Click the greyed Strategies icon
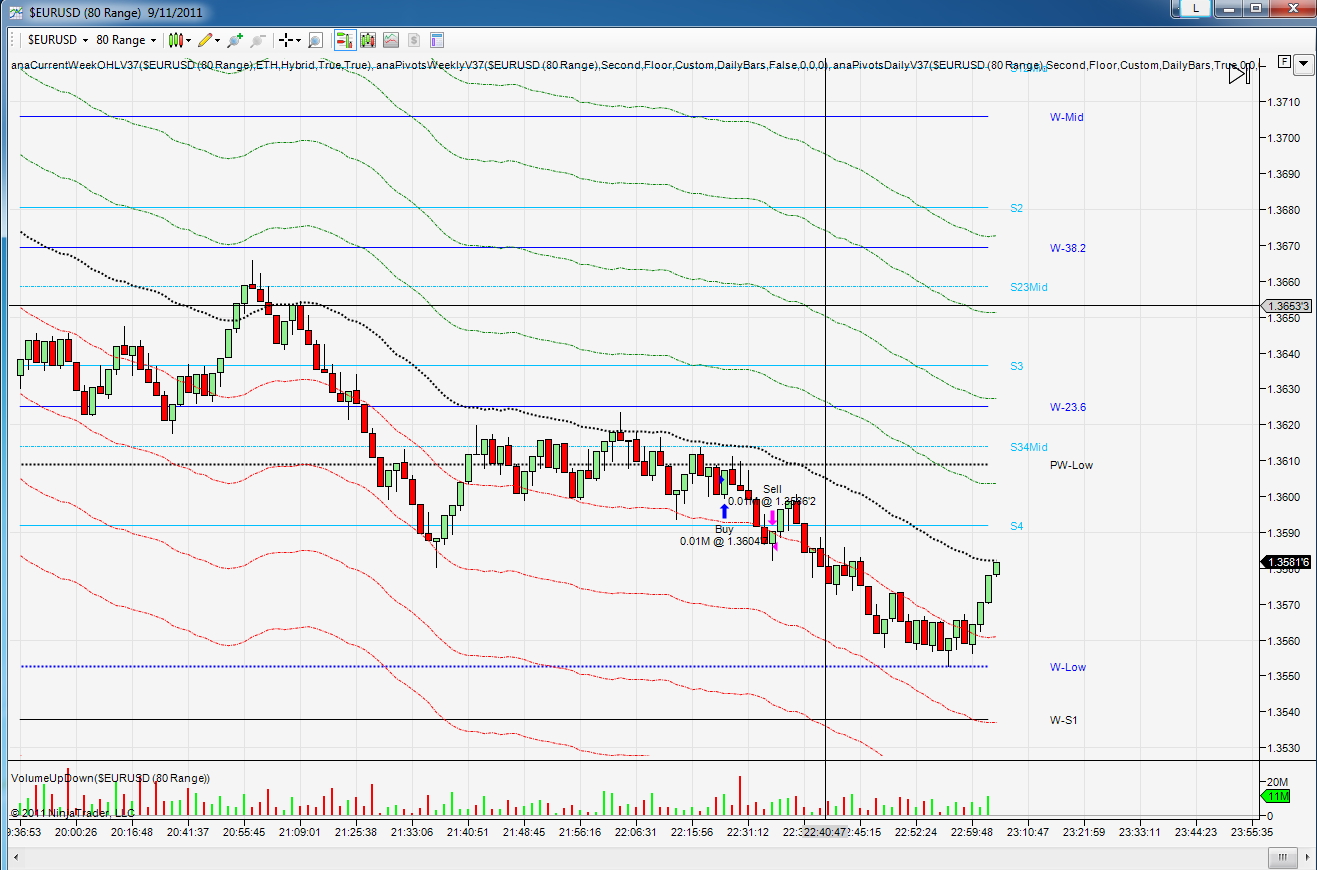 pyautogui.click(x=413, y=40)
